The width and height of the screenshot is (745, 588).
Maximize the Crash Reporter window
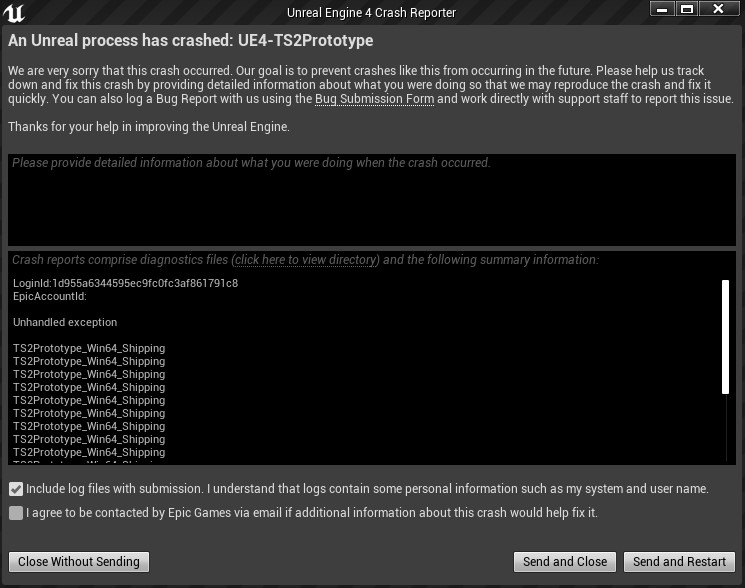coord(687,9)
